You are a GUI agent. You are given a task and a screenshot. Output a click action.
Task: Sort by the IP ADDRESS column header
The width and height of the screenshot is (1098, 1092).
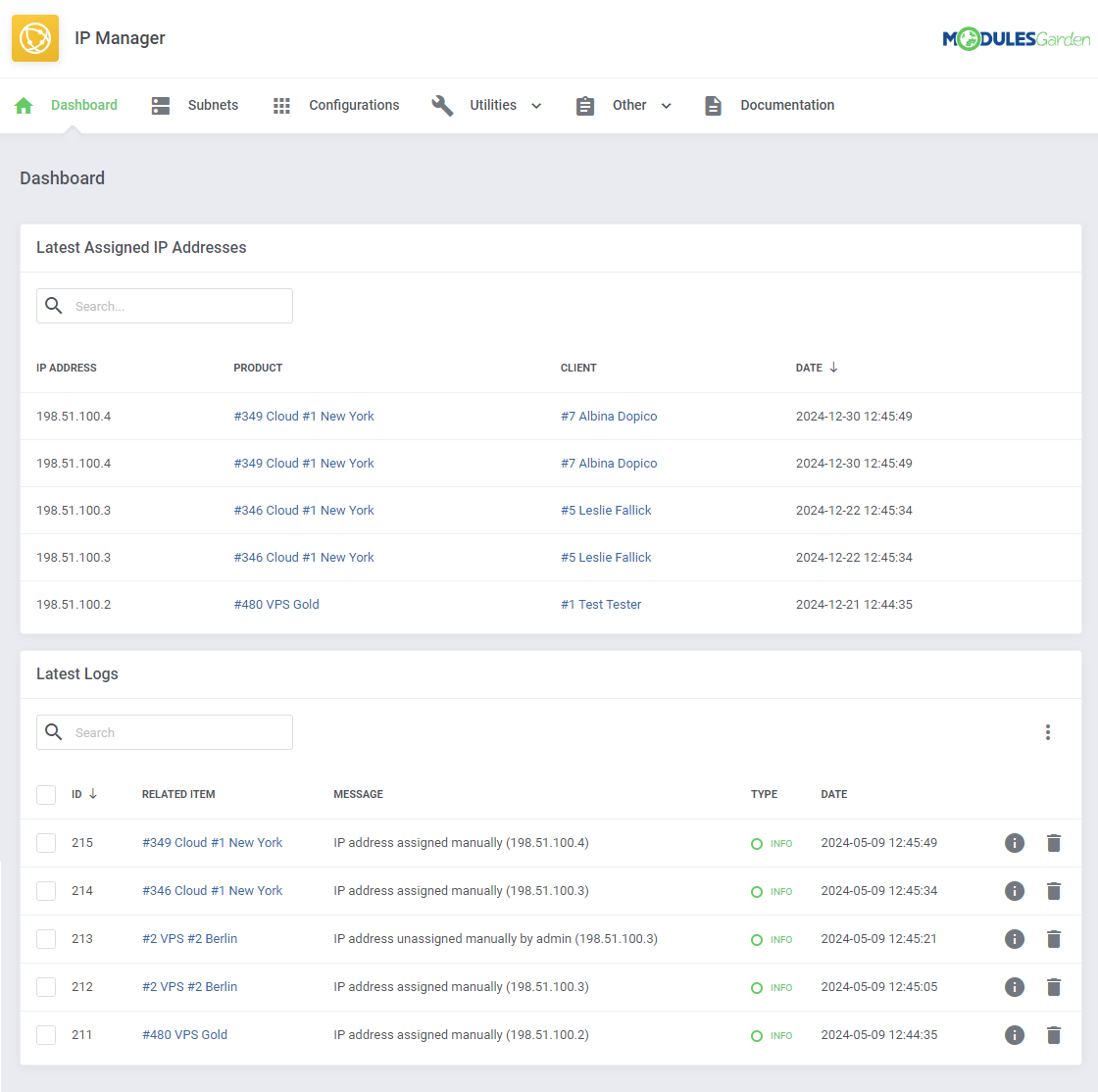[x=67, y=368]
